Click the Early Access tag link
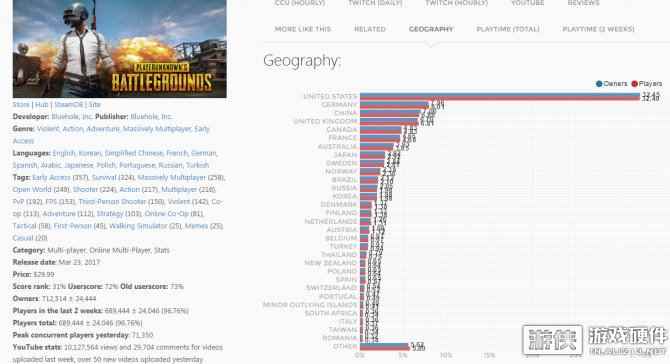The width and height of the screenshot is (670, 364). (x=51, y=177)
